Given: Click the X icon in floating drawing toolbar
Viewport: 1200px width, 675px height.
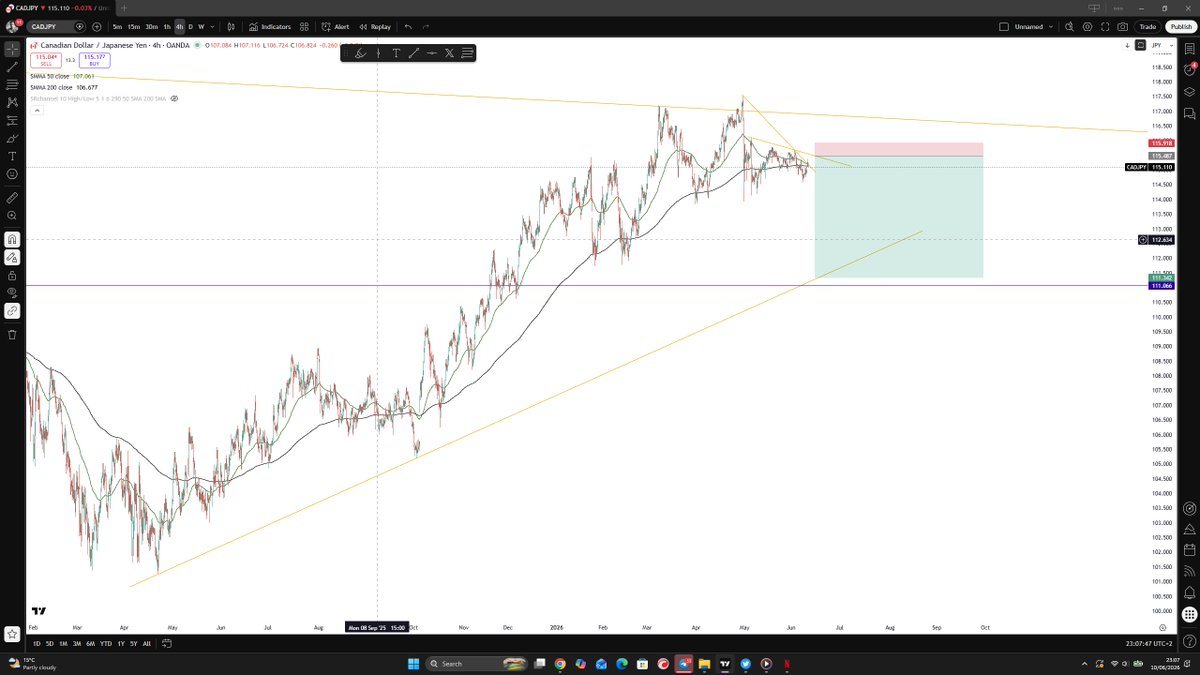Looking at the screenshot, I should [x=449, y=53].
